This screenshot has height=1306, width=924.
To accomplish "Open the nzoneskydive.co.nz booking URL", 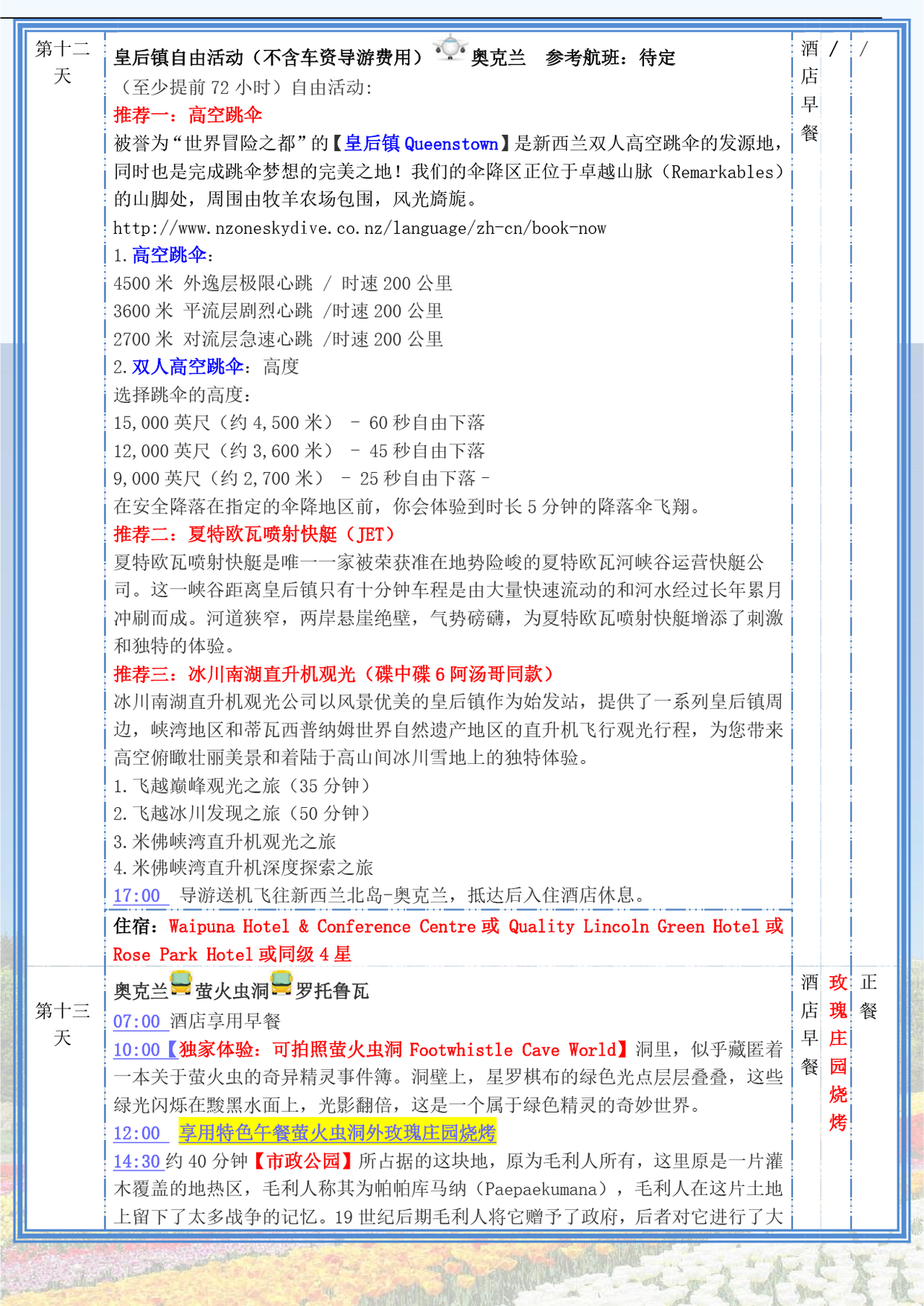I will point(359,228).
